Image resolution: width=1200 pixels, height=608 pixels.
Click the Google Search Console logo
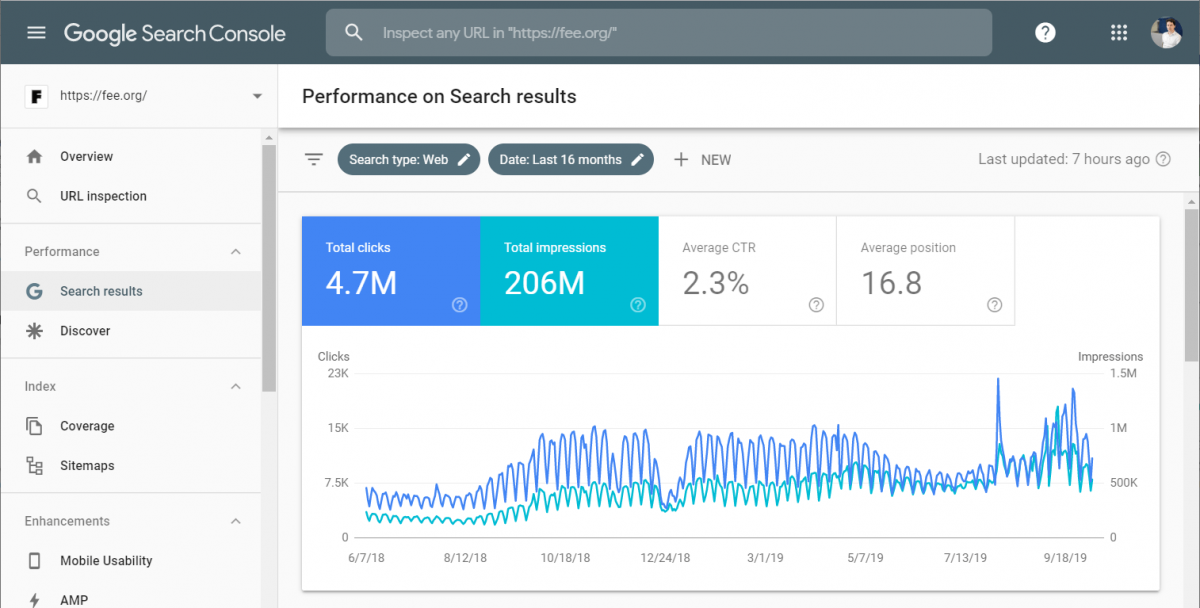click(175, 33)
